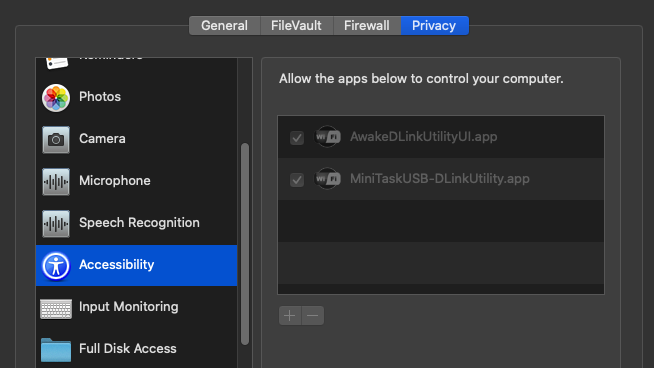Add an app with the plus button
This screenshot has height=368, width=654.
coord(290,315)
